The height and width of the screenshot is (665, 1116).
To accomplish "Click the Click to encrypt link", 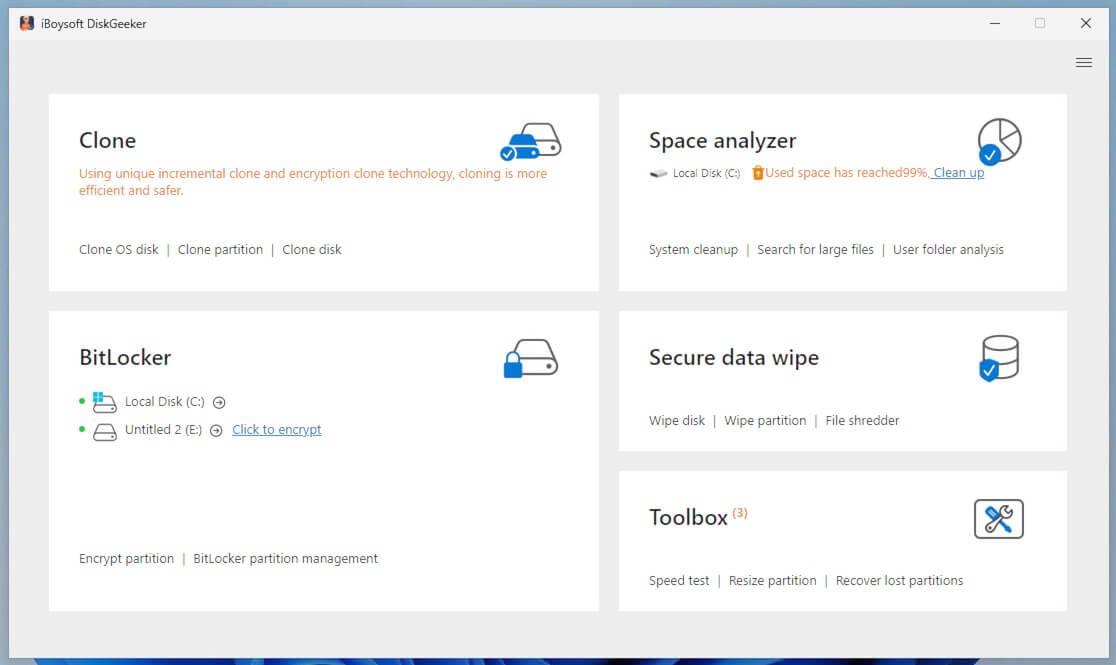I will [x=276, y=429].
